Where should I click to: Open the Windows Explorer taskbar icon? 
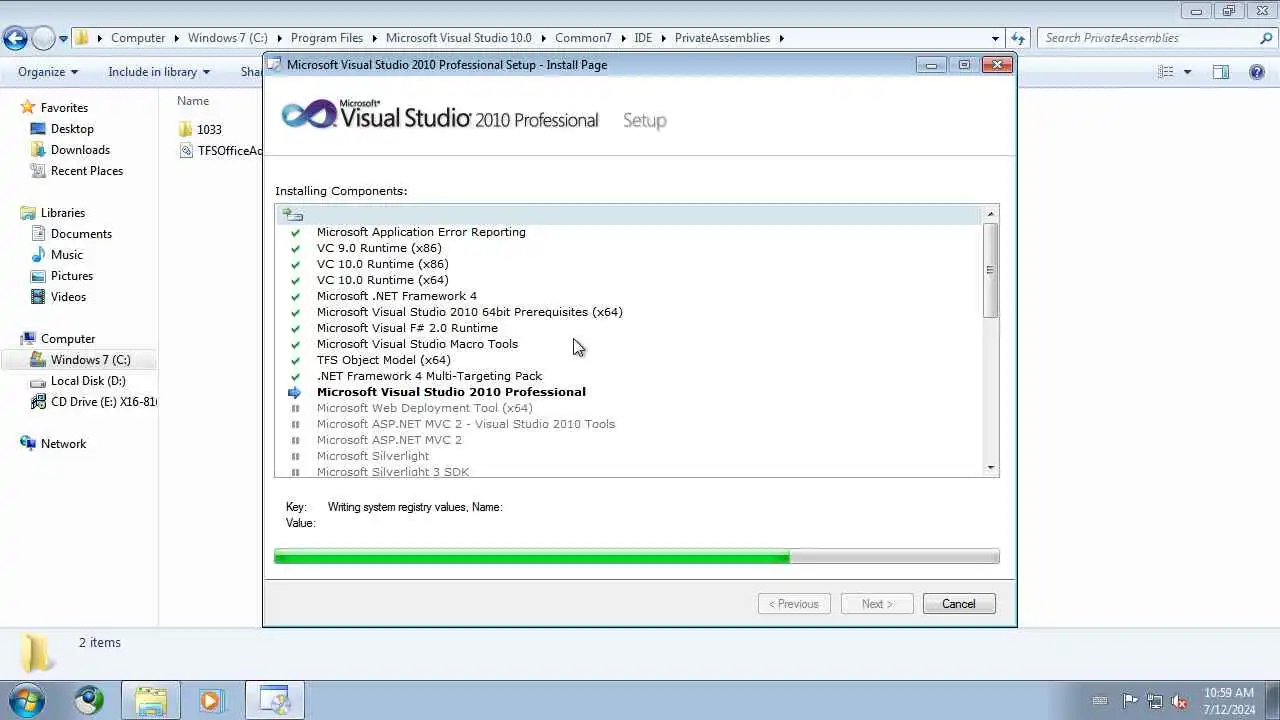pos(151,701)
